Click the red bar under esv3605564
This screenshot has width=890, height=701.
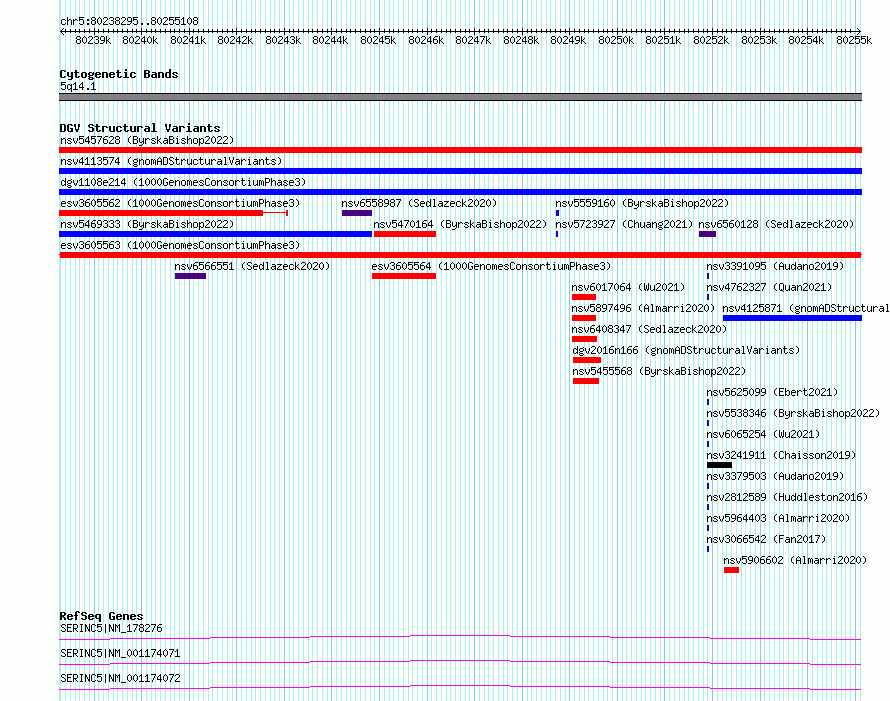click(404, 276)
